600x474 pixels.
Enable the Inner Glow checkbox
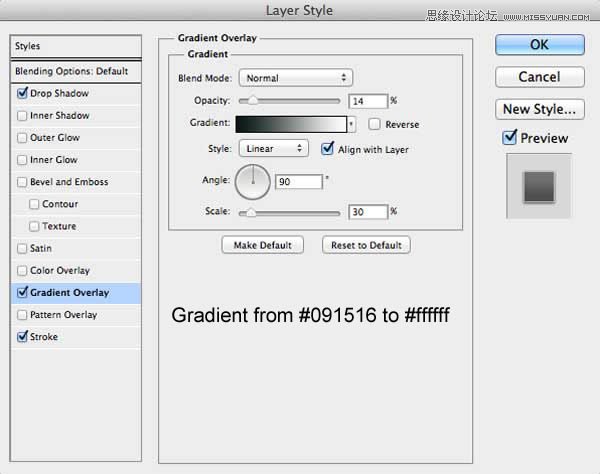click(x=22, y=160)
